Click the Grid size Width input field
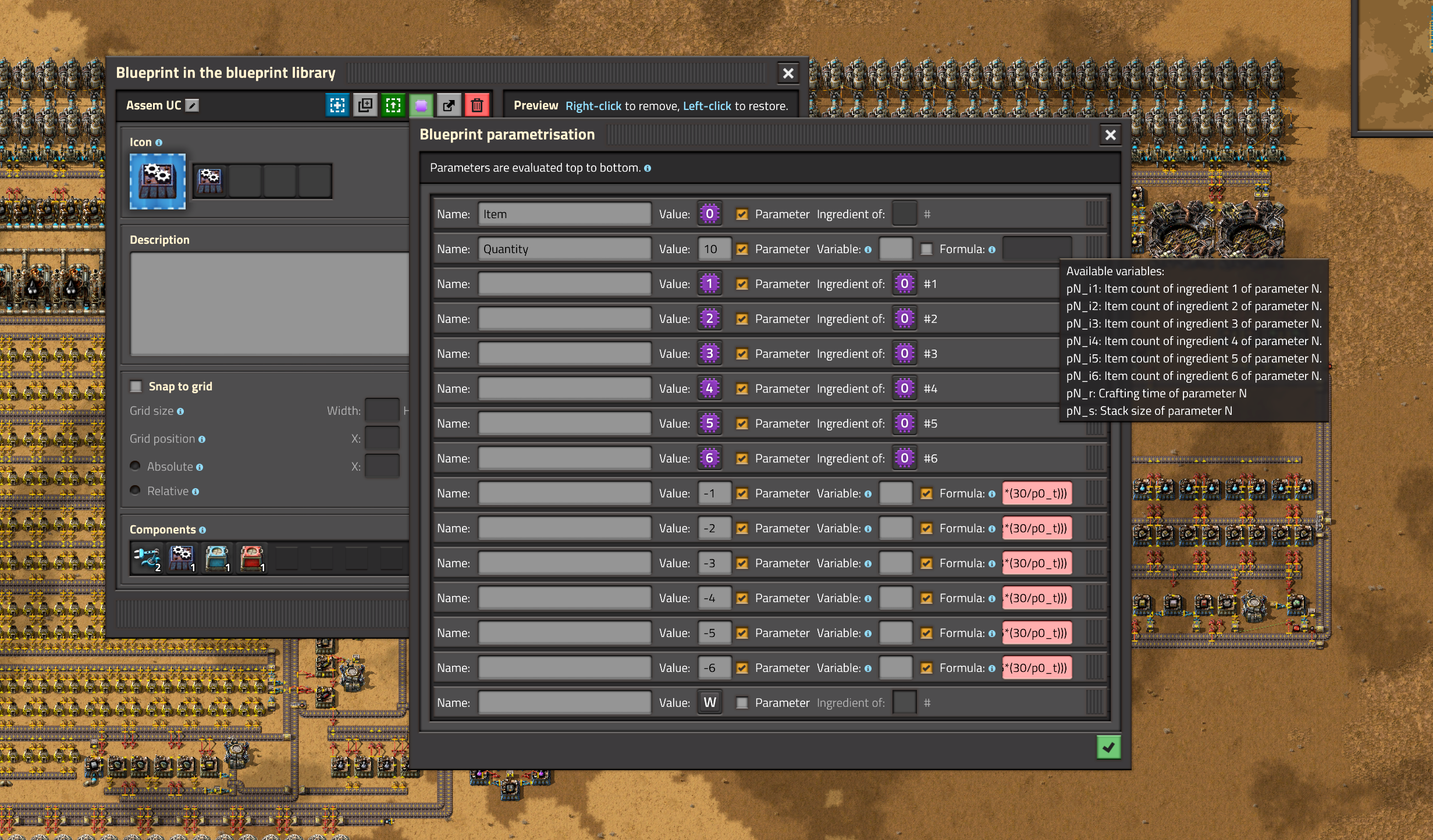1433x840 pixels. point(382,411)
